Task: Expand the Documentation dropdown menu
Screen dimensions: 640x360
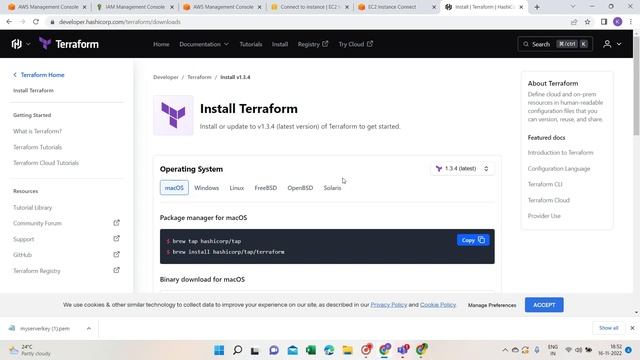Action: (x=204, y=44)
